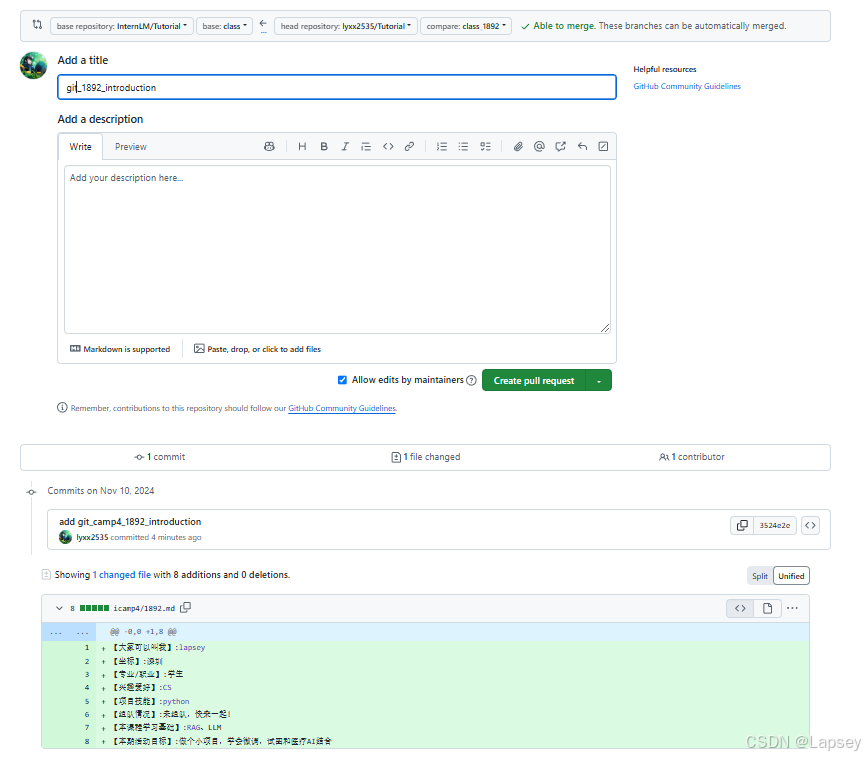865x757 pixels.
Task: Copy the full commit SHA icon
Action: [742, 525]
